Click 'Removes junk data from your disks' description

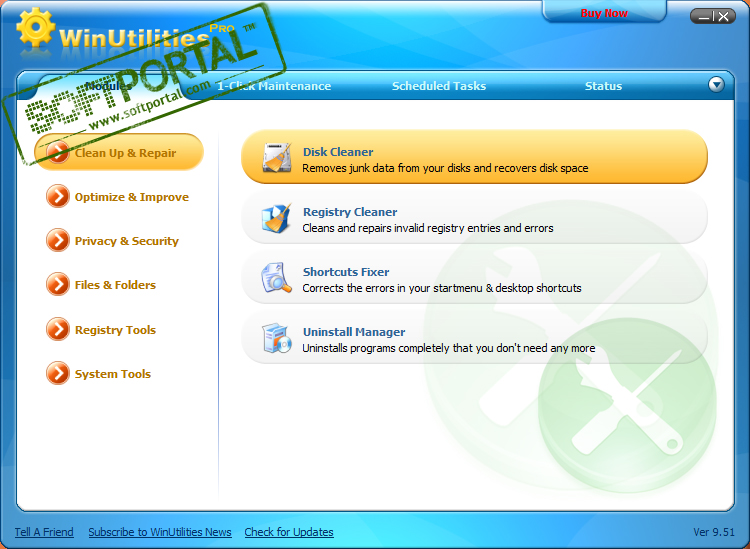pyautogui.click(x=445, y=168)
